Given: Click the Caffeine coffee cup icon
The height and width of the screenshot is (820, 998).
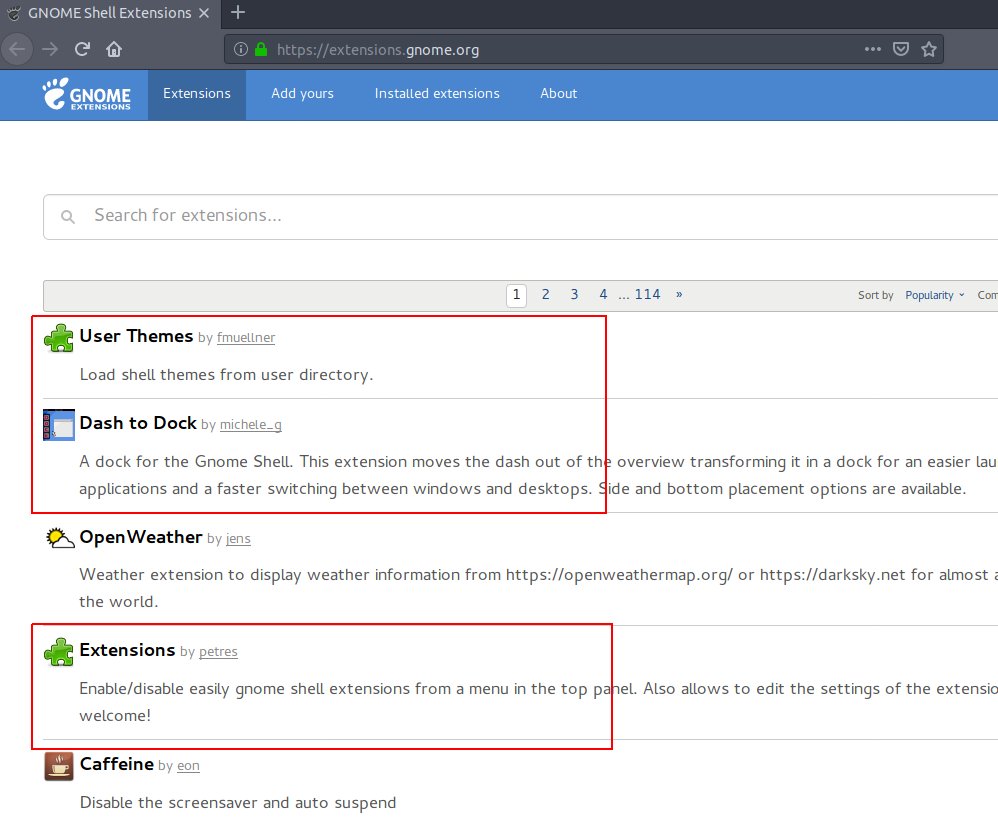Looking at the screenshot, I should [59, 766].
